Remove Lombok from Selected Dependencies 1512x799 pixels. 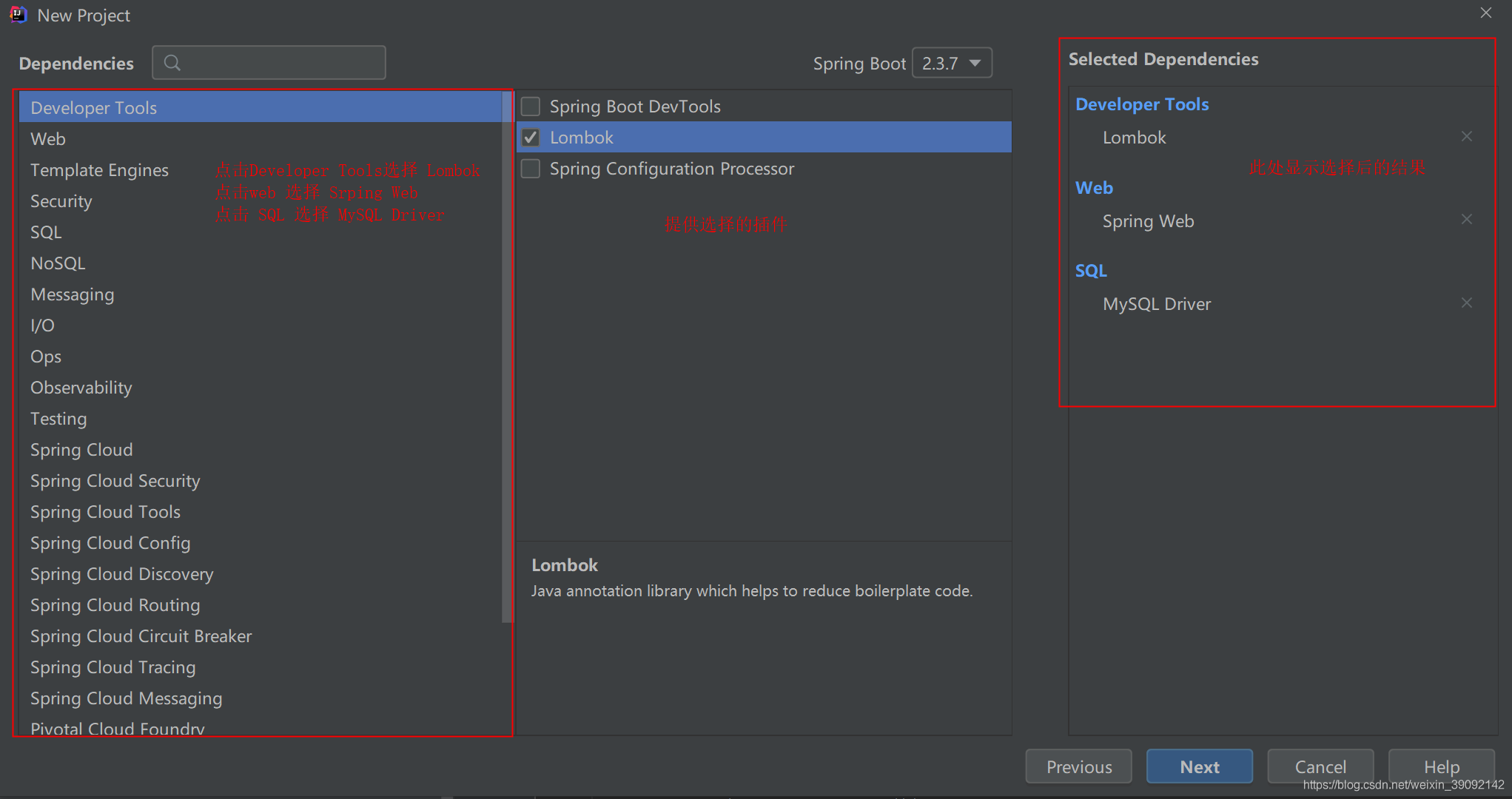(1467, 136)
